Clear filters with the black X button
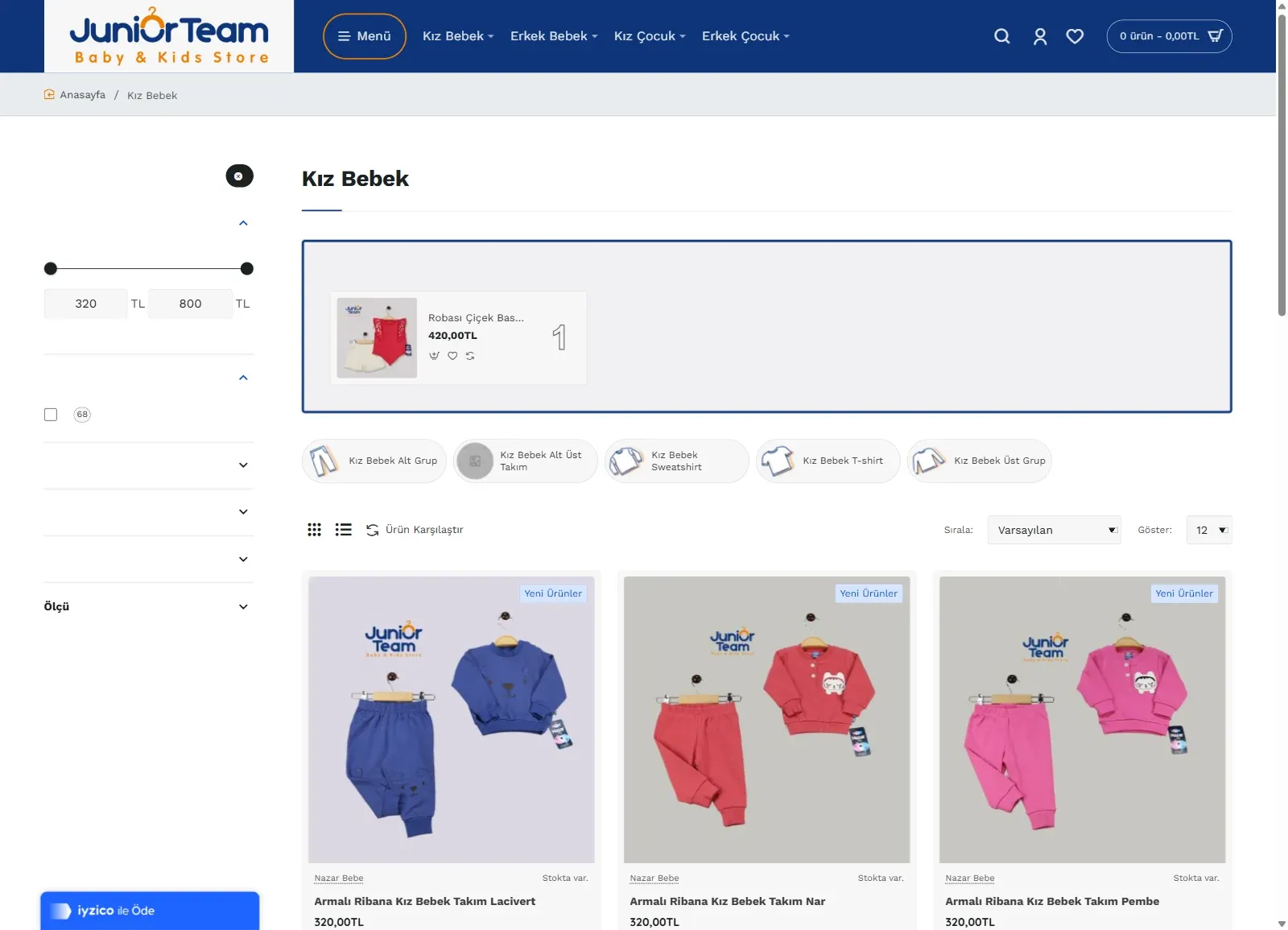Viewport: 1288px width, 930px height. tap(239, 176)
